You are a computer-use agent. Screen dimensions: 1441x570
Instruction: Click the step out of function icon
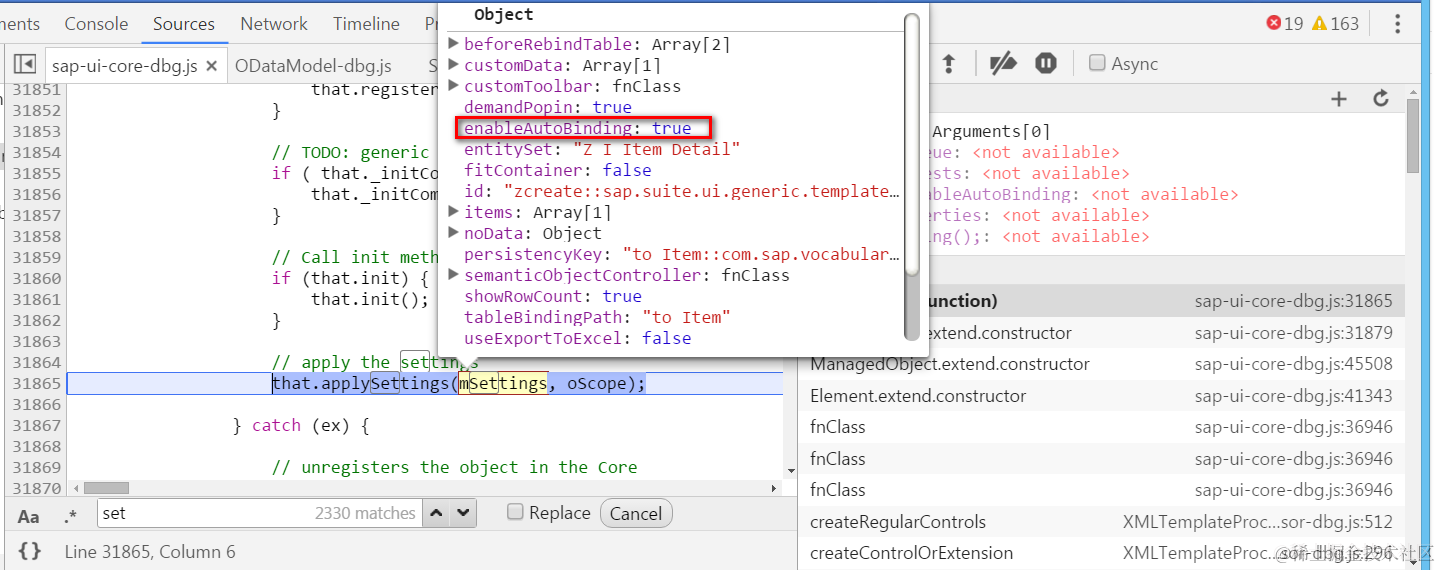point(948,64)
